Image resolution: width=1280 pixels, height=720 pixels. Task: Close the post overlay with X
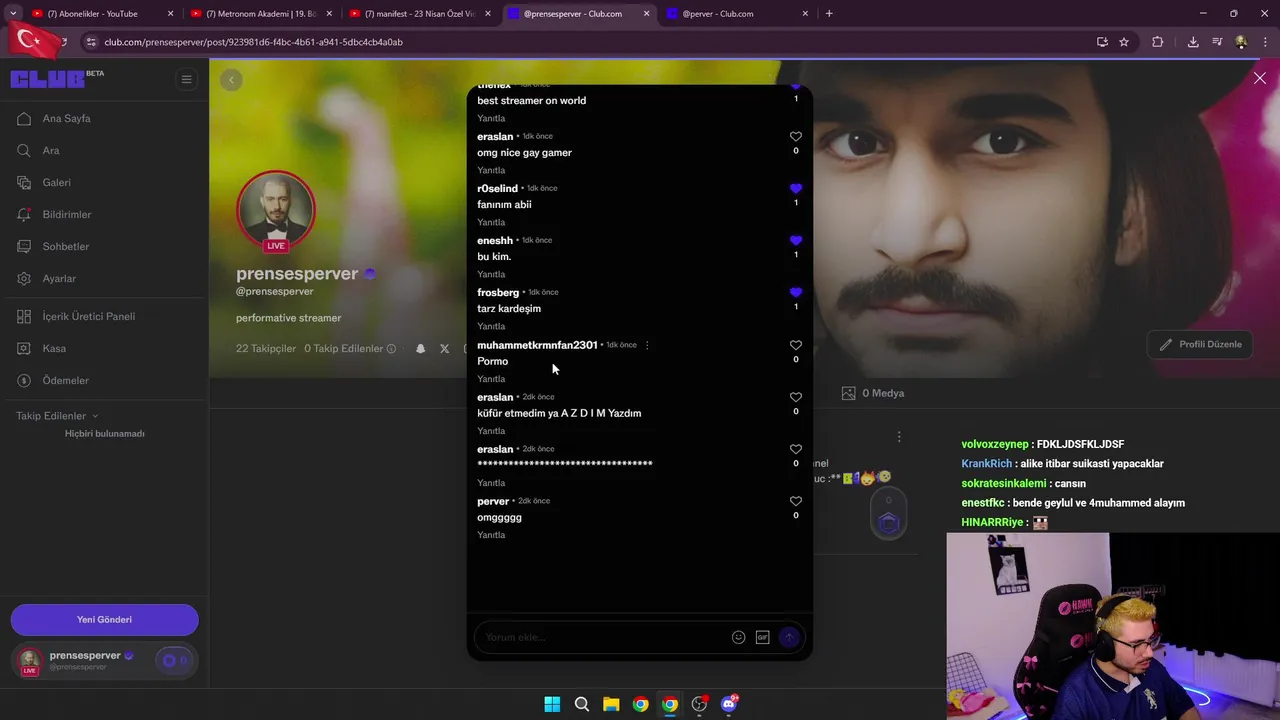[1260, 78]
